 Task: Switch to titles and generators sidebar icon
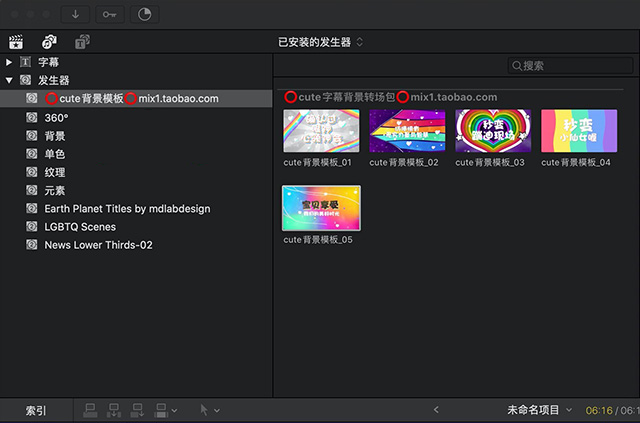(x=82, y=42)
